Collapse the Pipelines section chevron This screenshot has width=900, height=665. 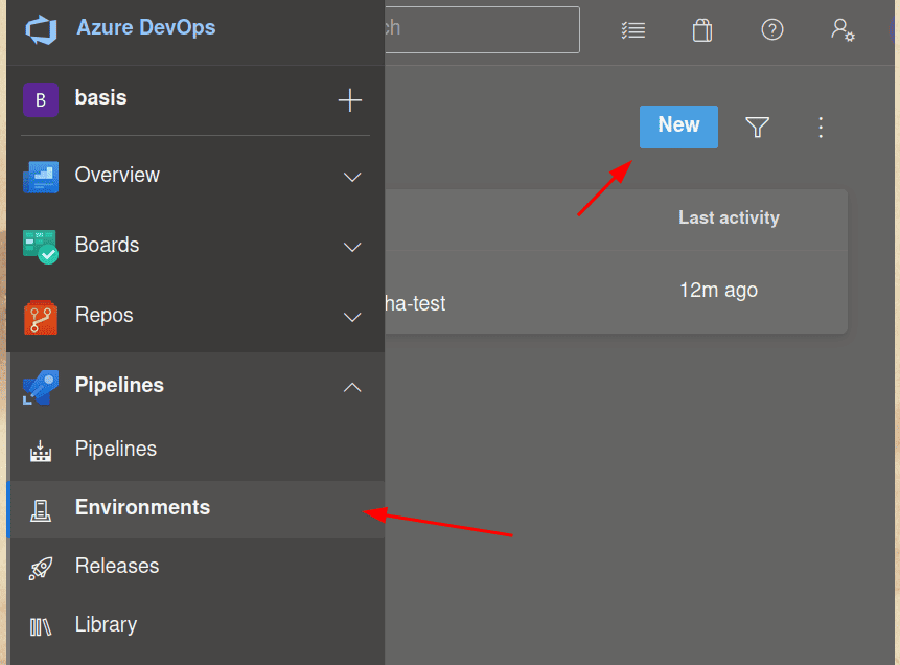click(352, 388)
